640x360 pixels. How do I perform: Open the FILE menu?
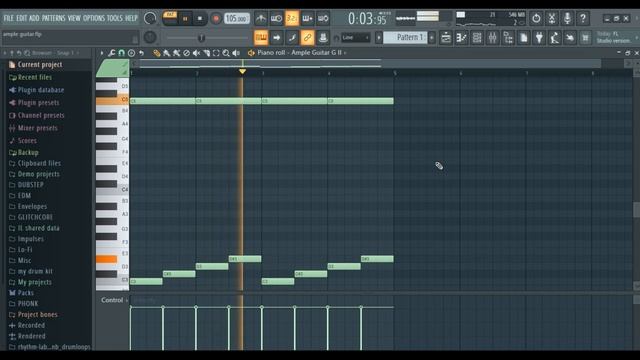9,18
